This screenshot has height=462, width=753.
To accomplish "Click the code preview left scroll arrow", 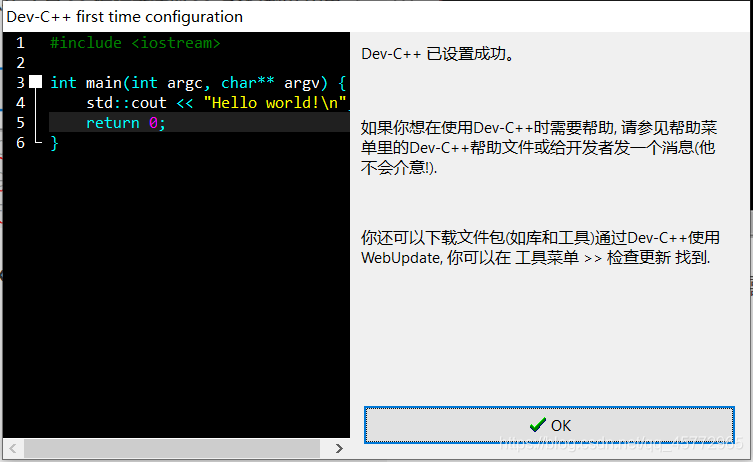I will tap(13, 449).
